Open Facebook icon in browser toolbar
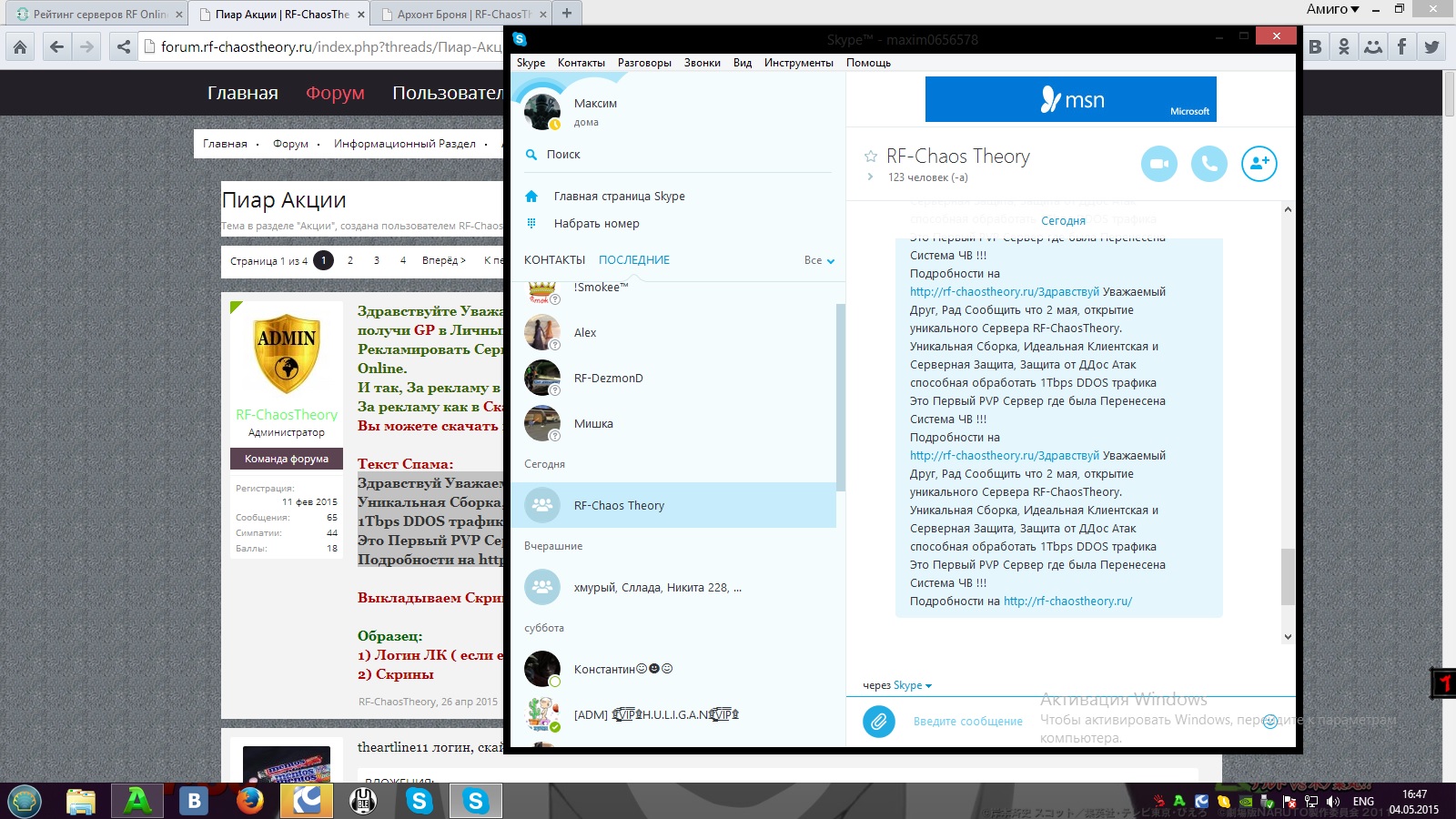1456x819 pixels. [x=1402, y=46]
